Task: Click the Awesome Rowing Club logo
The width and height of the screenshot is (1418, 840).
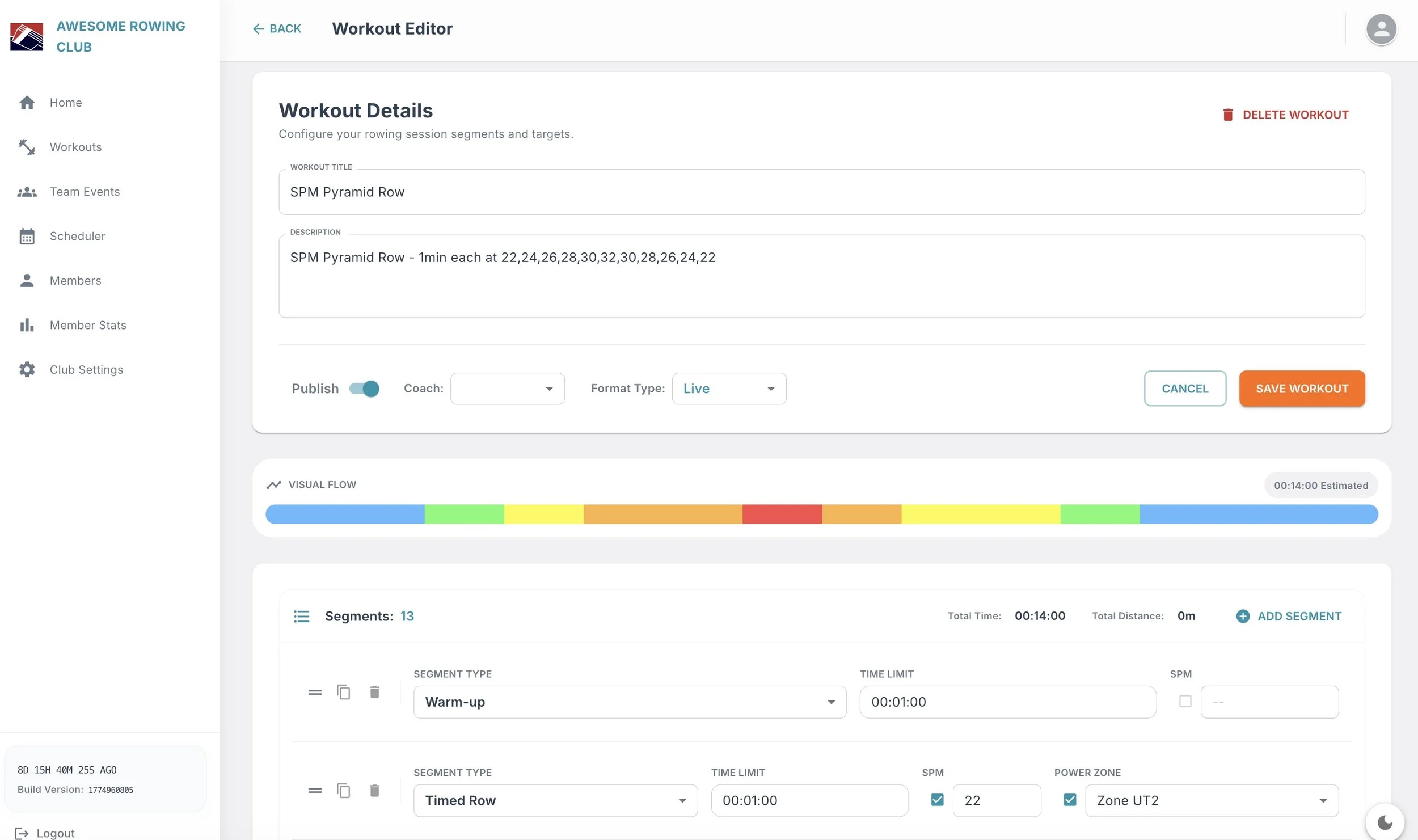Action: coord(27,36)
